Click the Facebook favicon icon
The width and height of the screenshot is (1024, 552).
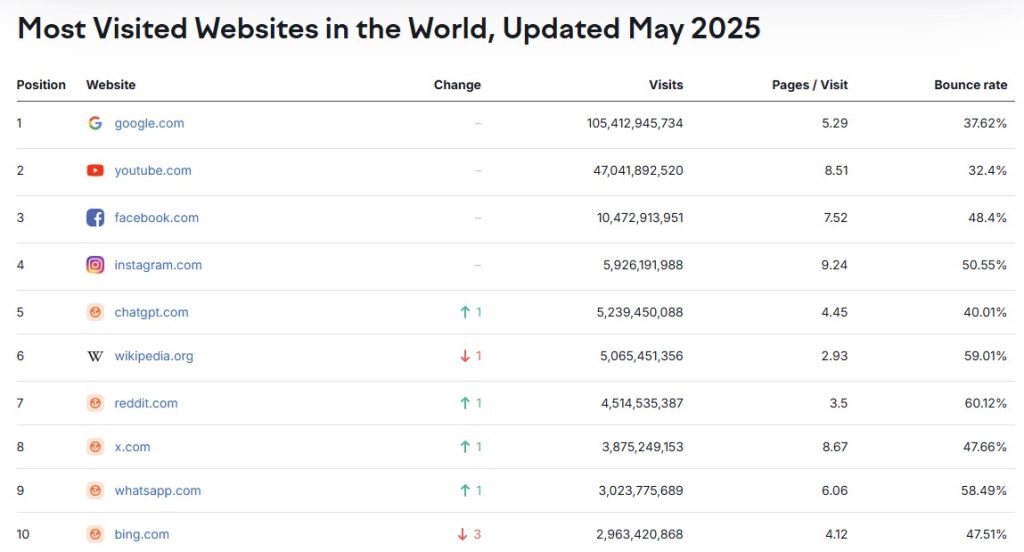point(95,218)
